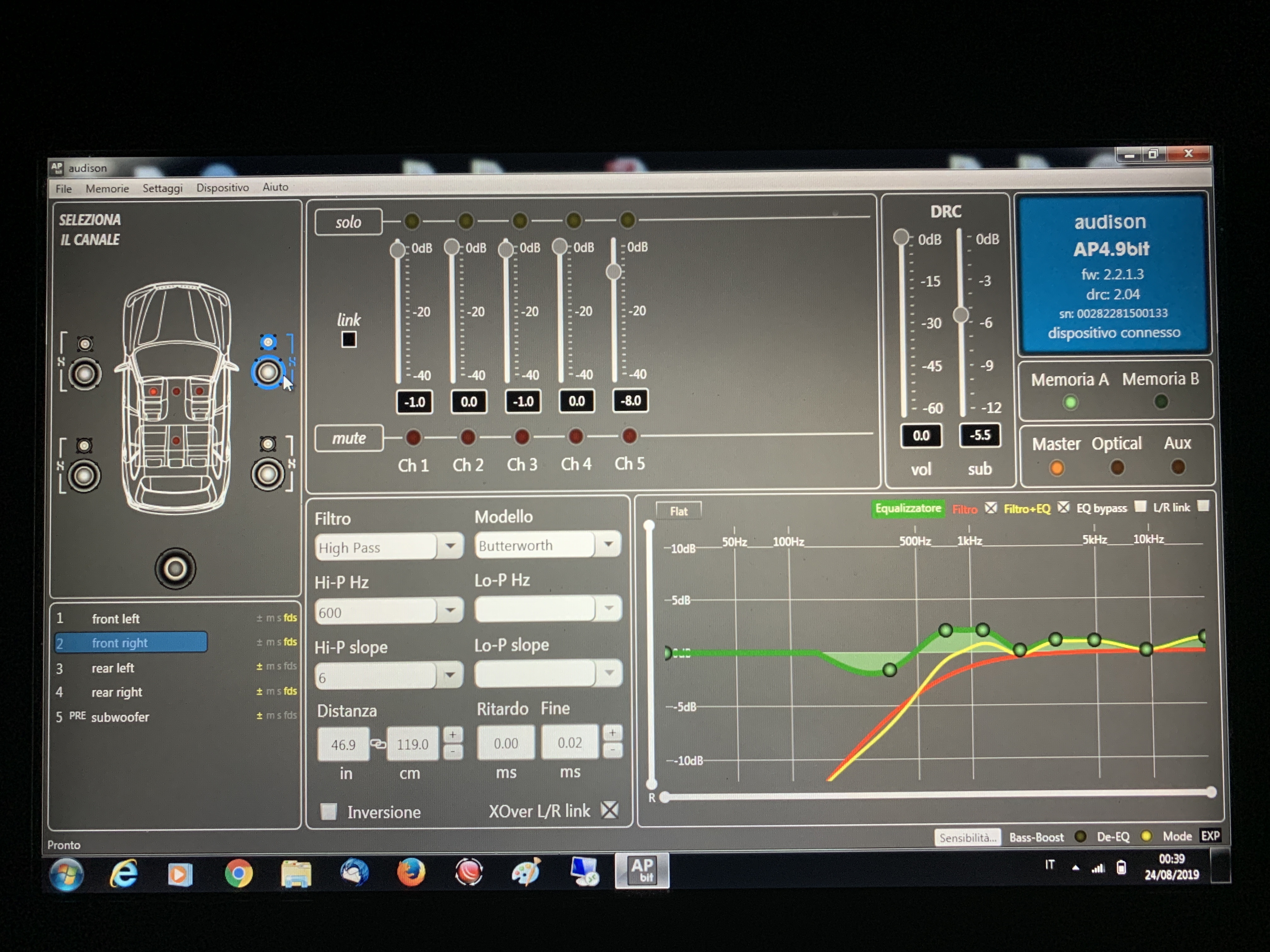This screenshot has width=1270, height=952.
Task: Select the rear right tweeter speaker icon
Action: pos(267,444)
